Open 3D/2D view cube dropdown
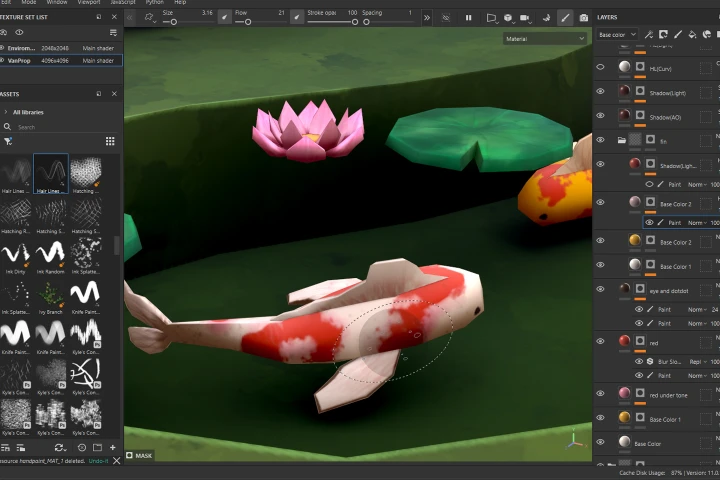This screenshot has width=720, height=480. tap(508, 18)
